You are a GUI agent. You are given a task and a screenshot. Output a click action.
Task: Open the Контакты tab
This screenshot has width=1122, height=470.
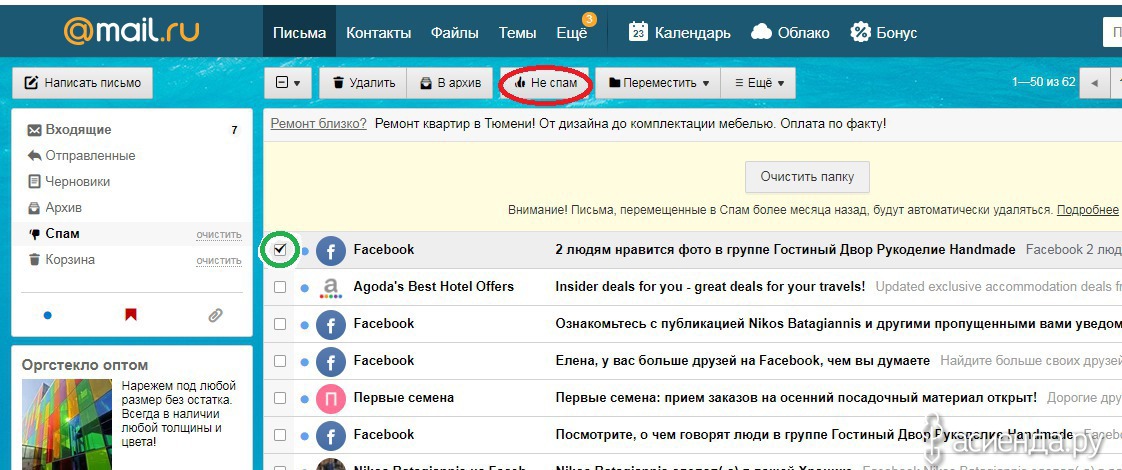[x=379, y=33]
